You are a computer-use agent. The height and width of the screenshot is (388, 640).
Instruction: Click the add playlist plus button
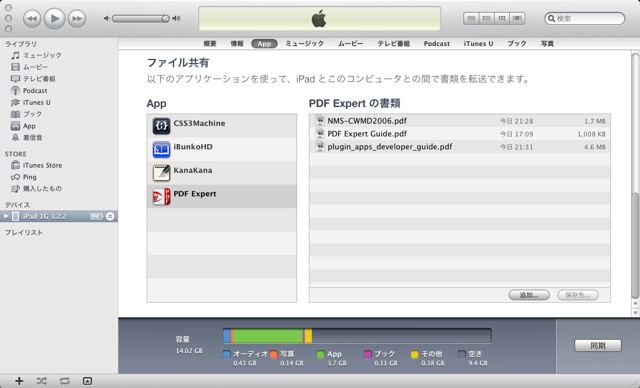click(x=19, y=381)
